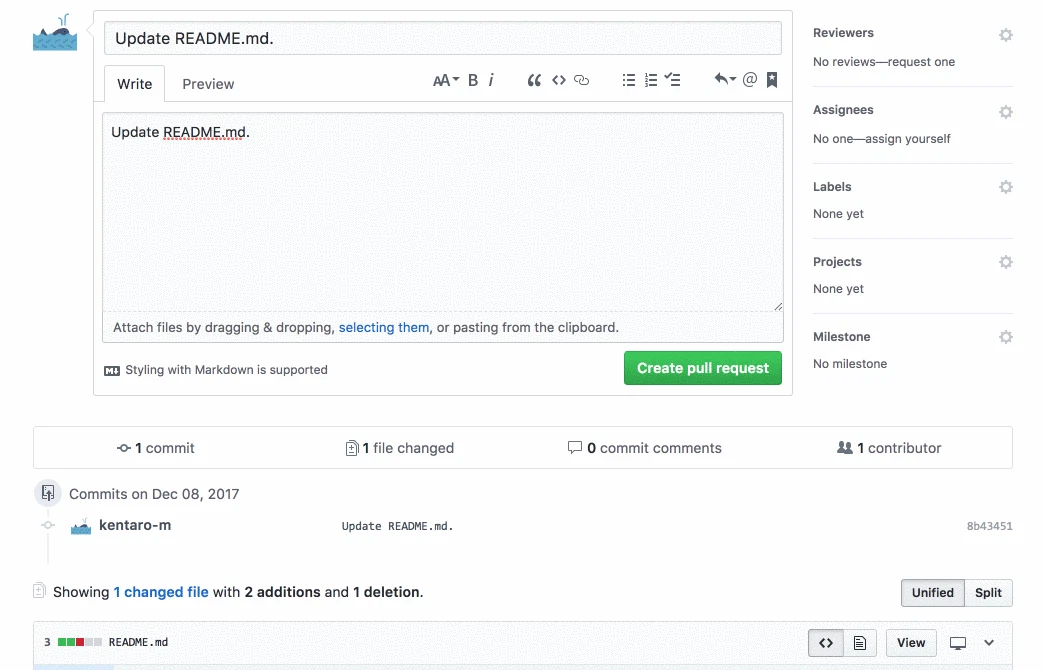1045x670 pixels.
Task: Toggle bold formatting in the editor toolbar
Action: click(x=473, y=81)
